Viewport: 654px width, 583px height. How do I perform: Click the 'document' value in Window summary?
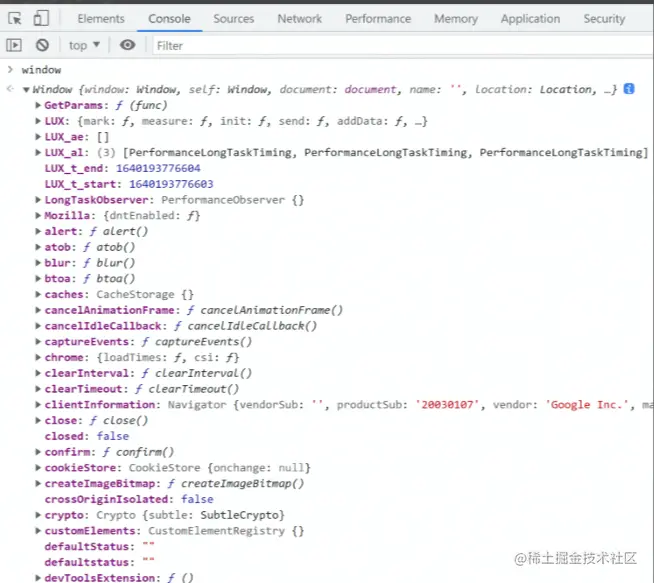[x=370, y=89]
